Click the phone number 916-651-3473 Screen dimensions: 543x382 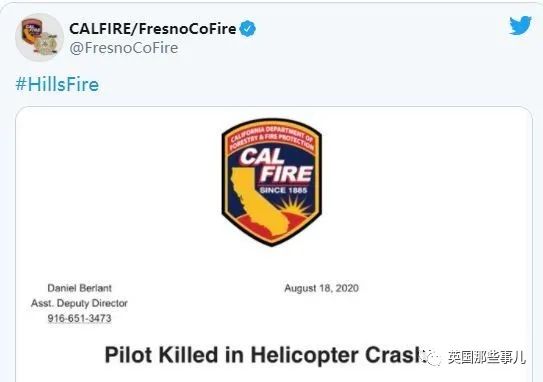(x=79, y=318)
